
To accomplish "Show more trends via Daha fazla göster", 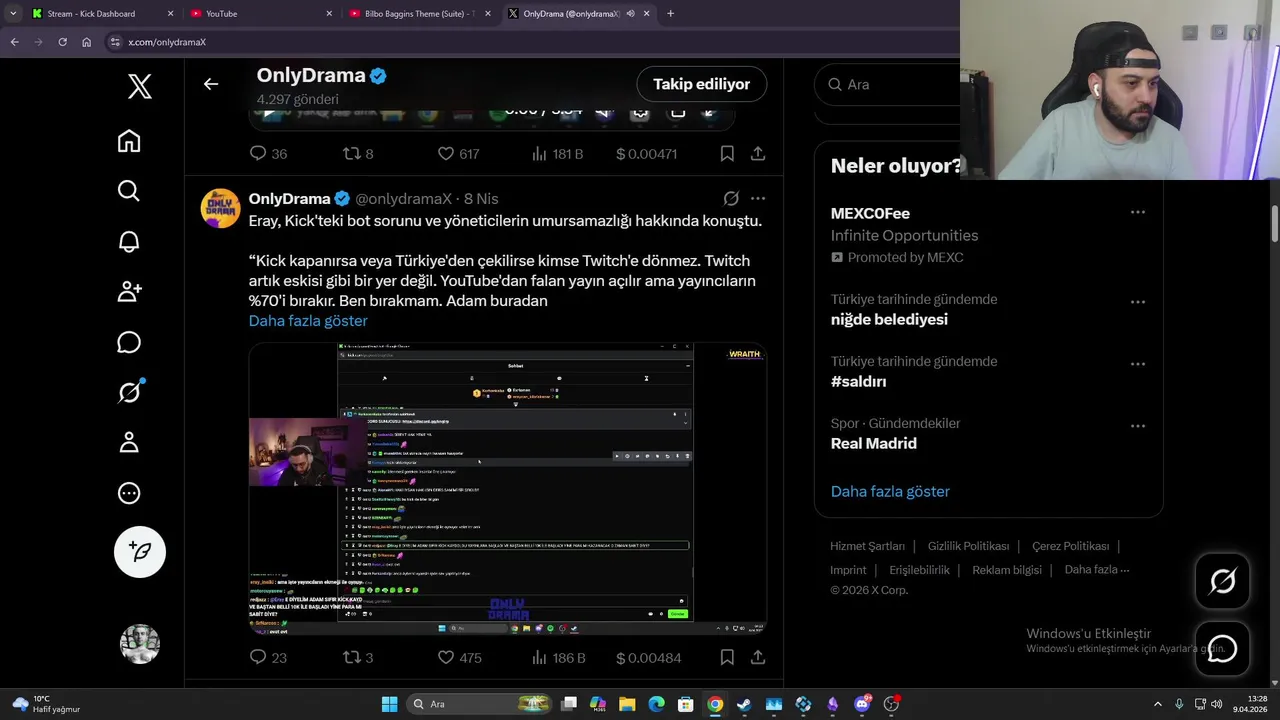I will pos(890,491).
